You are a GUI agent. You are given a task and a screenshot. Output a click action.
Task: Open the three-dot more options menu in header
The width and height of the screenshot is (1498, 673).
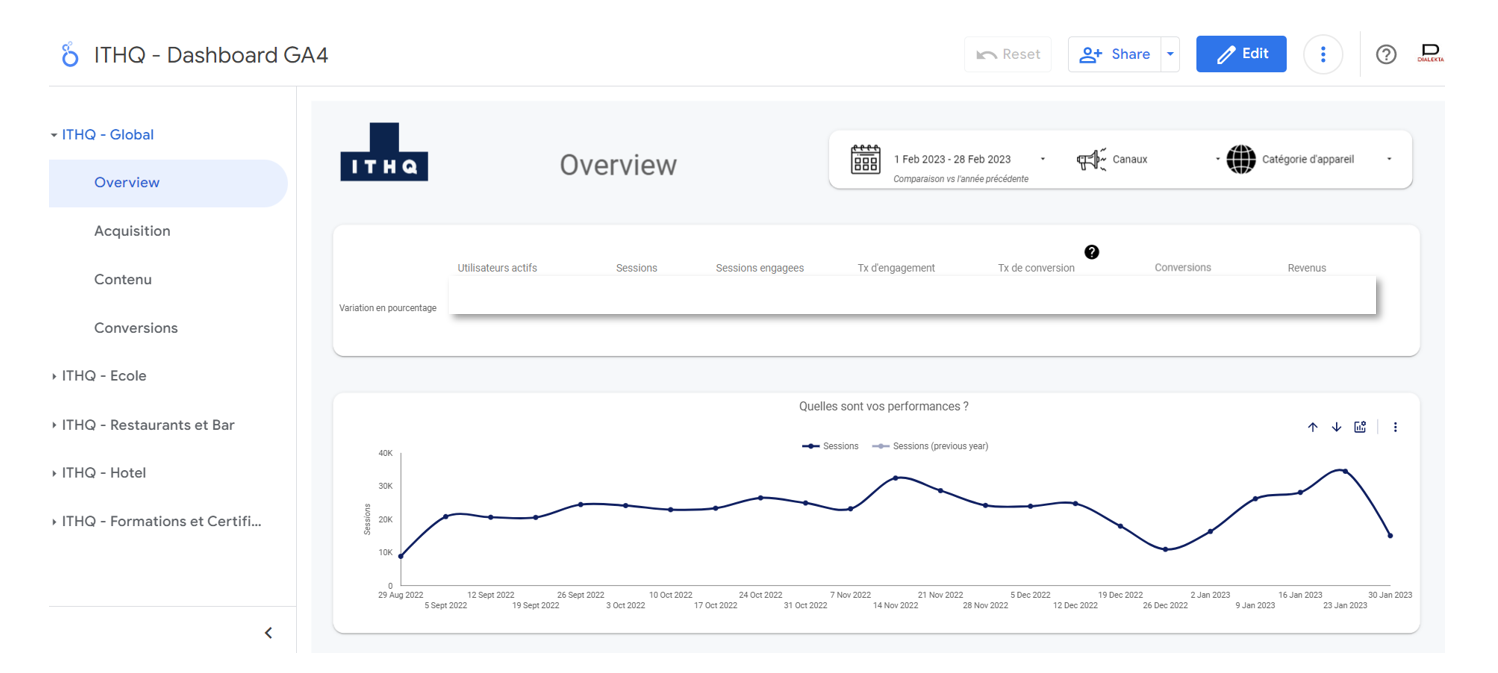coord(1322,55)
